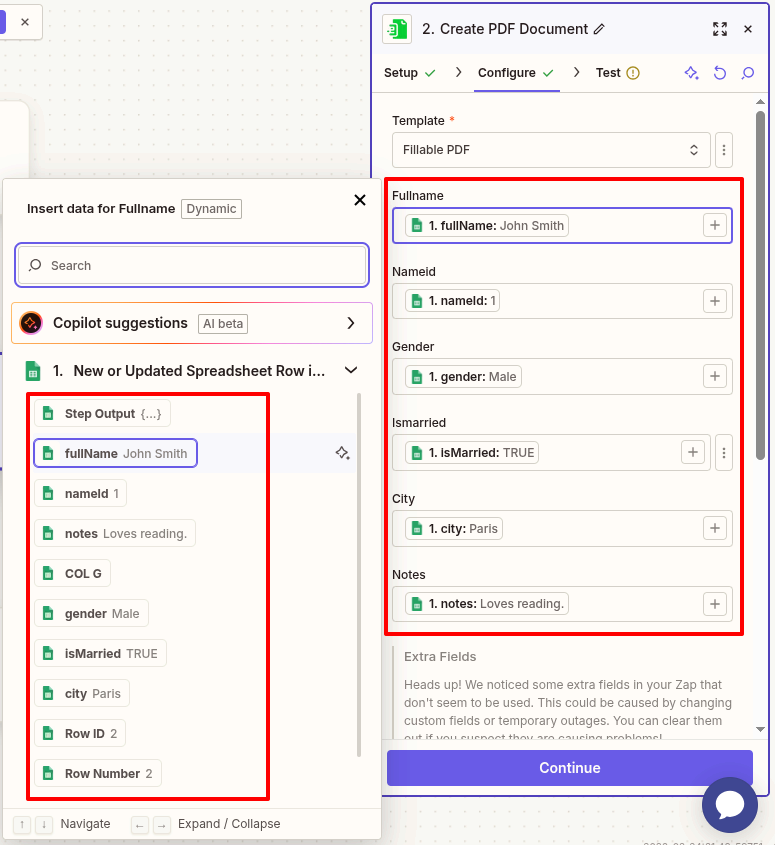
Task: Click the edit pencil icon beside step title
Action: point(599,29)
